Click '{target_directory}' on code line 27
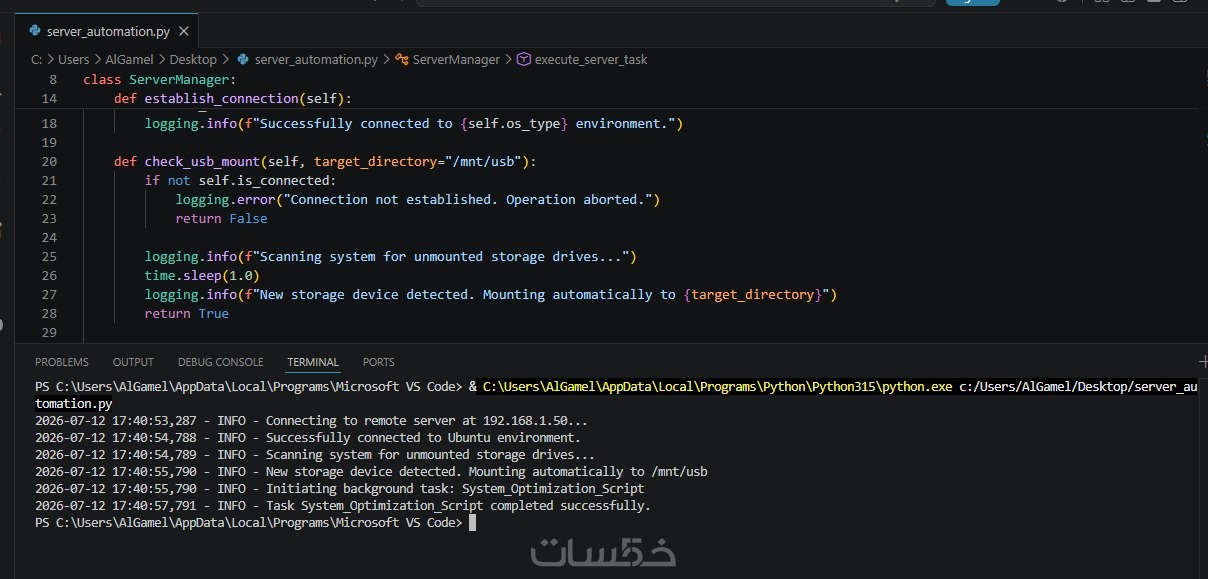This screenshot has width=1208, height=579. point(752,295)
